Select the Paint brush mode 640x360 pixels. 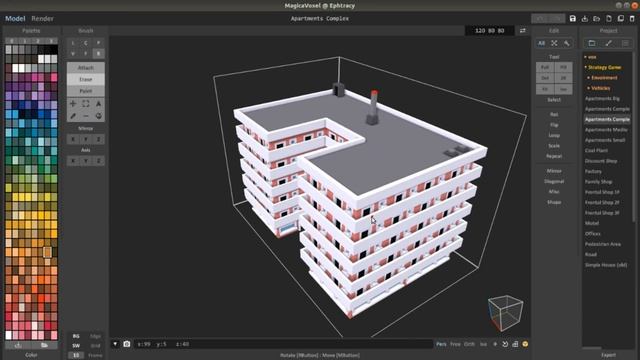click(86, 91)
